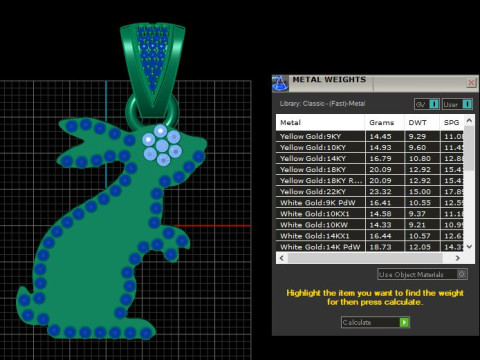Select the White Gold:14K PdW row

[x=369, y=247]
